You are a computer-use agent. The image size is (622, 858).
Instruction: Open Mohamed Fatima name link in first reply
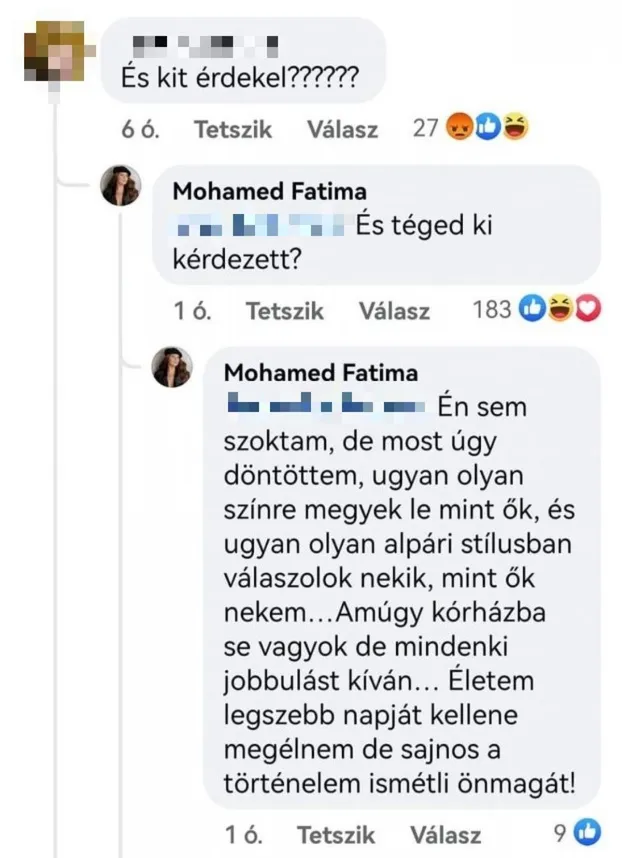pyautogui.click(x=270, y=191)
